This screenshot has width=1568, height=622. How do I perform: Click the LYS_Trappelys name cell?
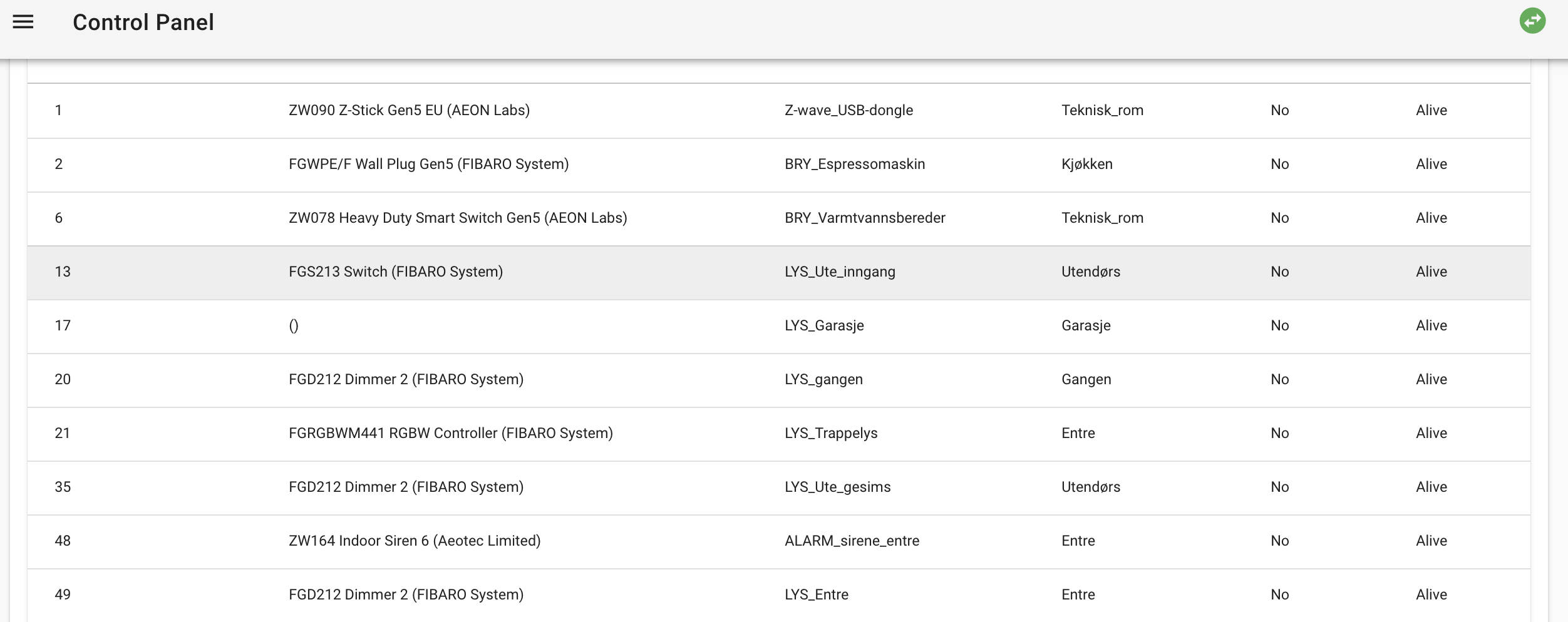(x=831, y=434)
